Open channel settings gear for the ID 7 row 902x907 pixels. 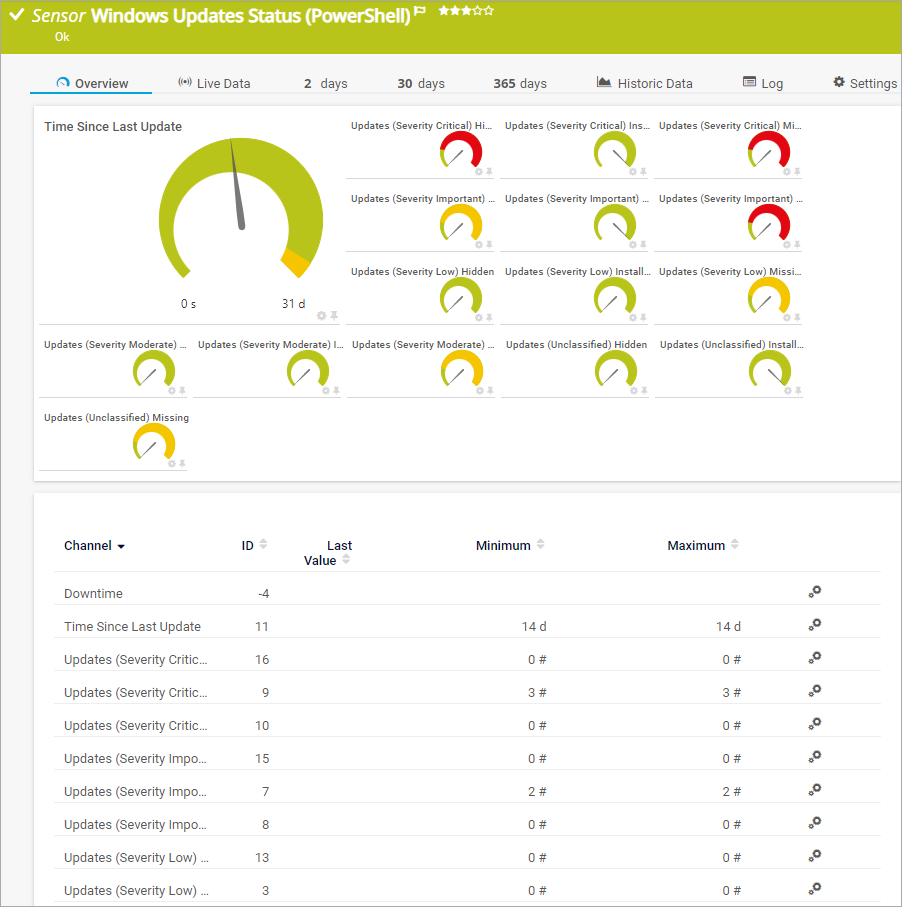(x=815, y=790)
